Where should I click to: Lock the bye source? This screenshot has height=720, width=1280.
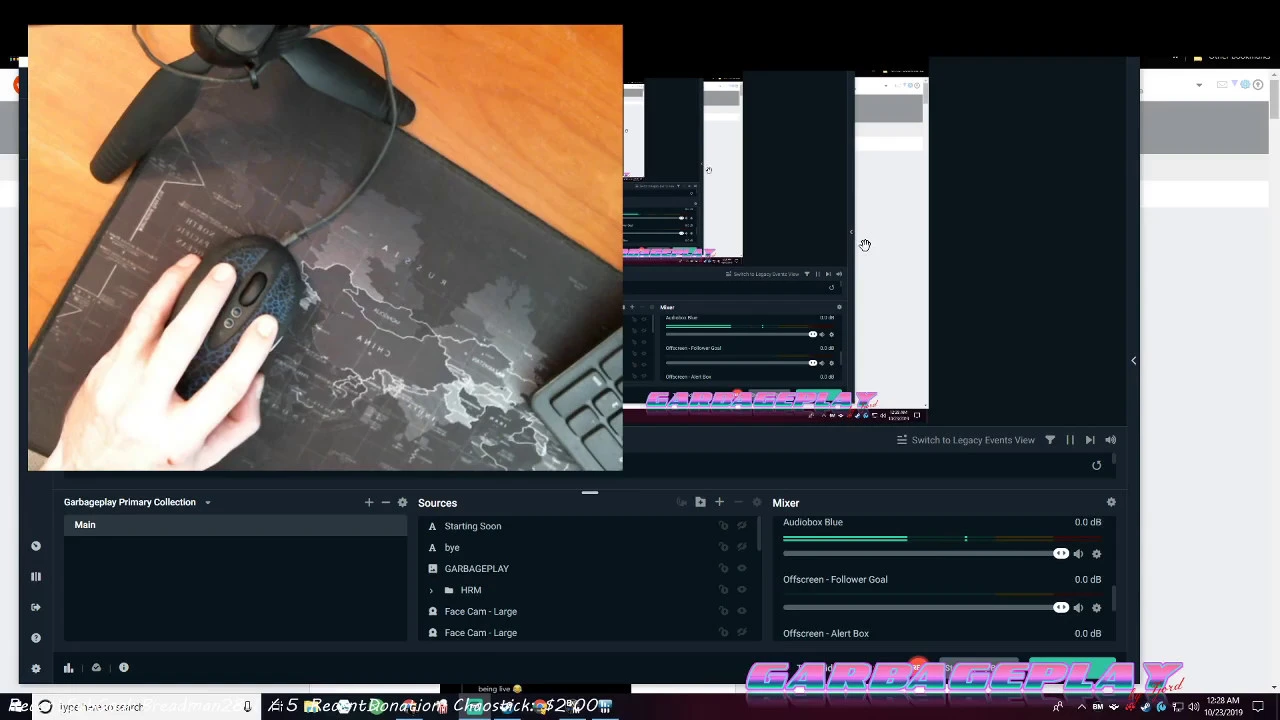point(723,548)
